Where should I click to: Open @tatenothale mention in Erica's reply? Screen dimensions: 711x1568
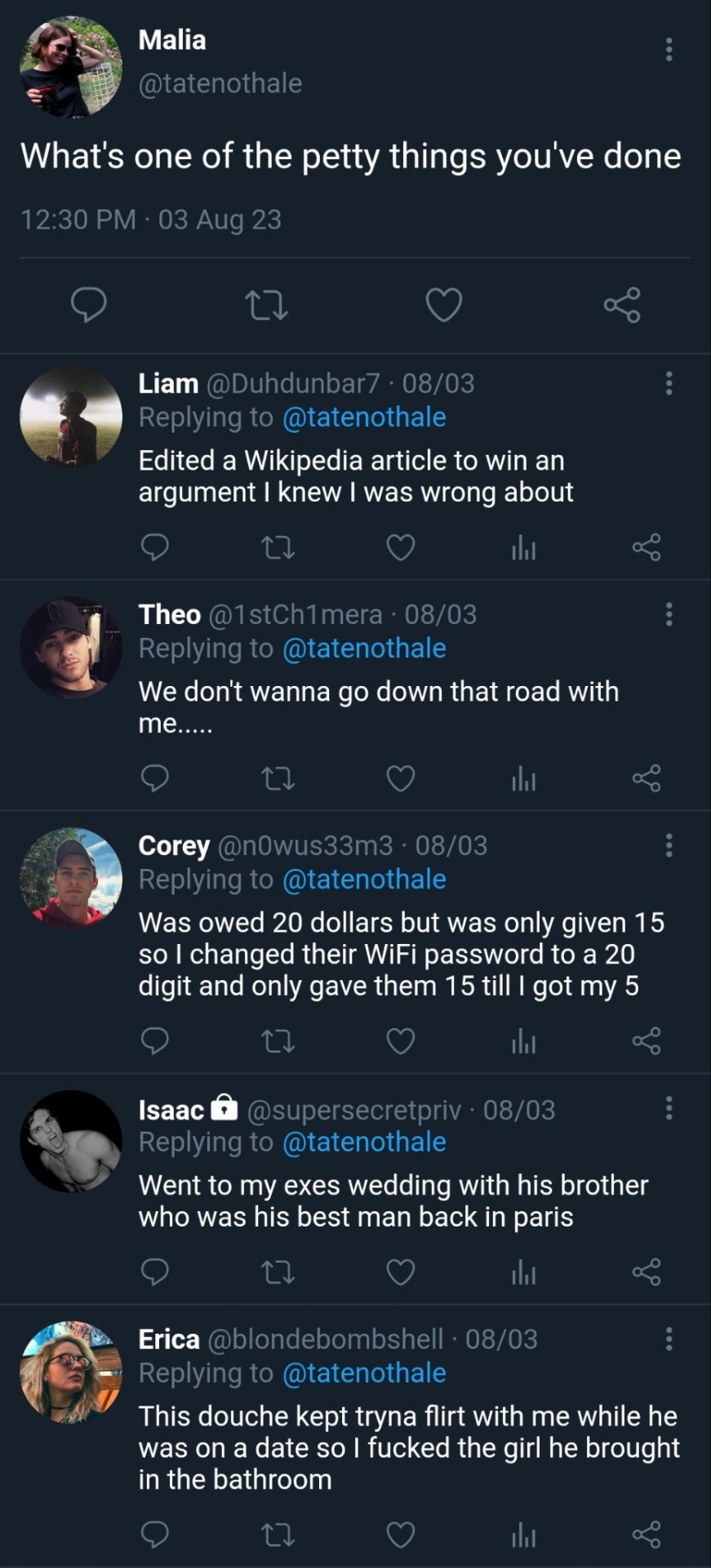tap(364, 1373)
